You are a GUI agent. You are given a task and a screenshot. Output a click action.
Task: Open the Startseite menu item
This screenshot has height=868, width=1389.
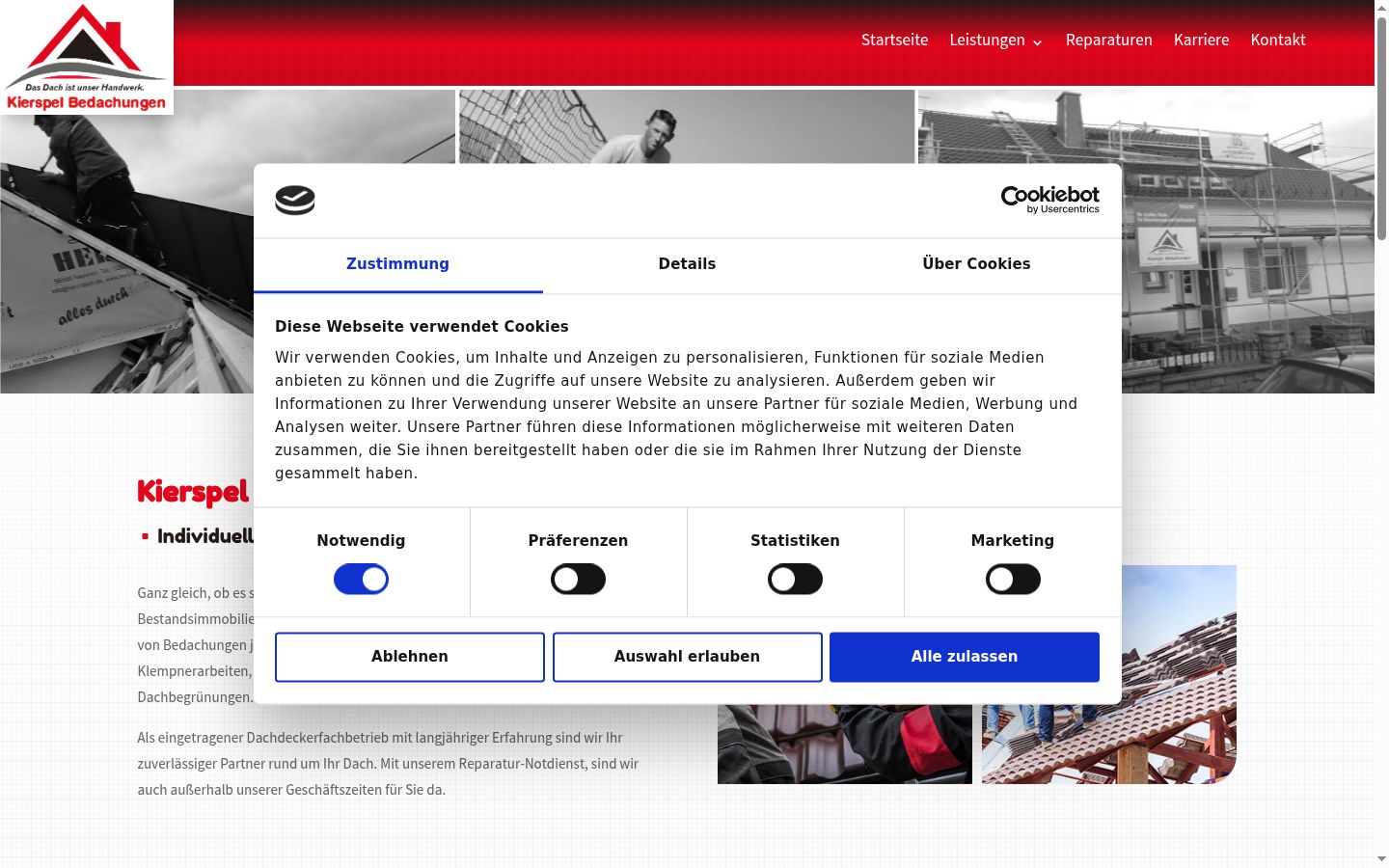pyautogui.click(x=894, y=41)
